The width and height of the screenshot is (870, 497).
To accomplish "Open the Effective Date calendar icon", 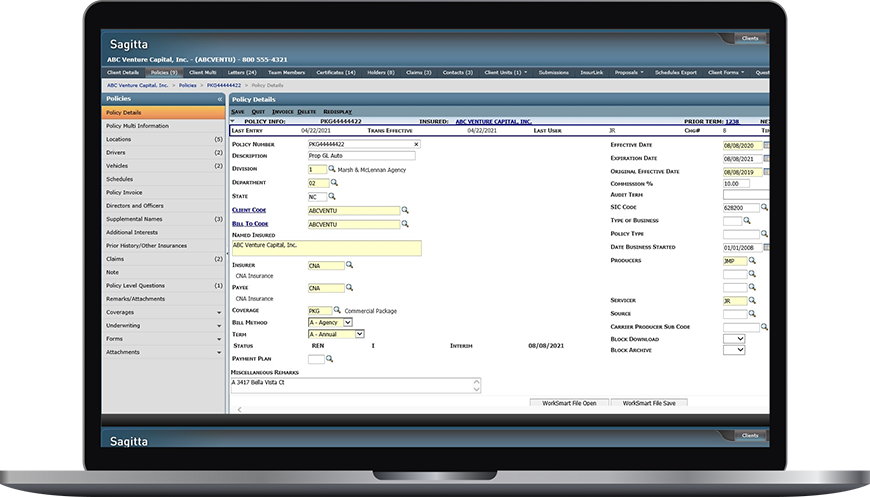I will coord(766,145).
